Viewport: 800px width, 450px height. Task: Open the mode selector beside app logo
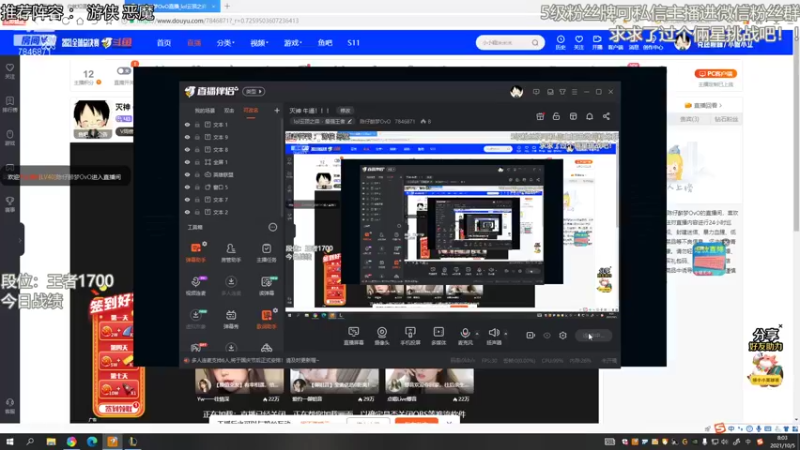[x=254, y=91]
